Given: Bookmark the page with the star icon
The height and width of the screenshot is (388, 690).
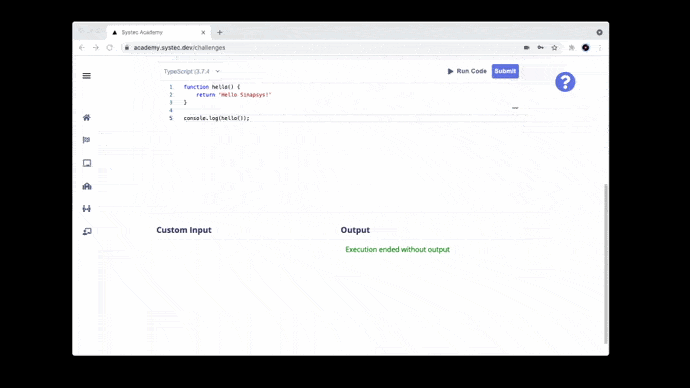Looking at the screenshot, I should click(x=554, y=48).
